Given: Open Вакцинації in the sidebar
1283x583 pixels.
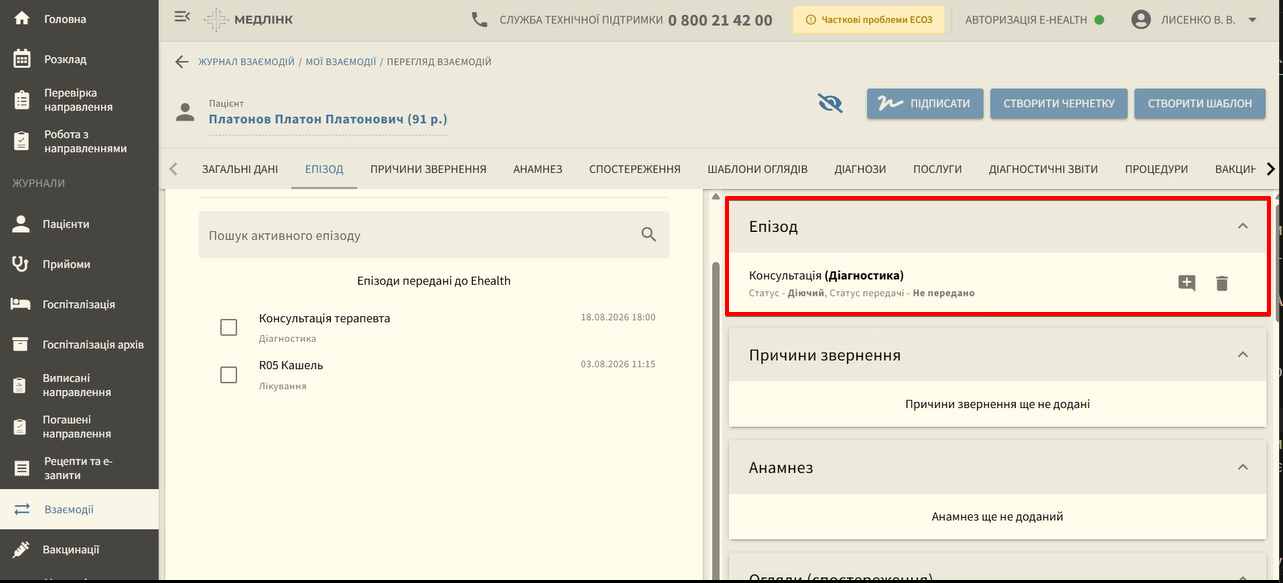Looking at the screenshot, I should coord(79,549).
